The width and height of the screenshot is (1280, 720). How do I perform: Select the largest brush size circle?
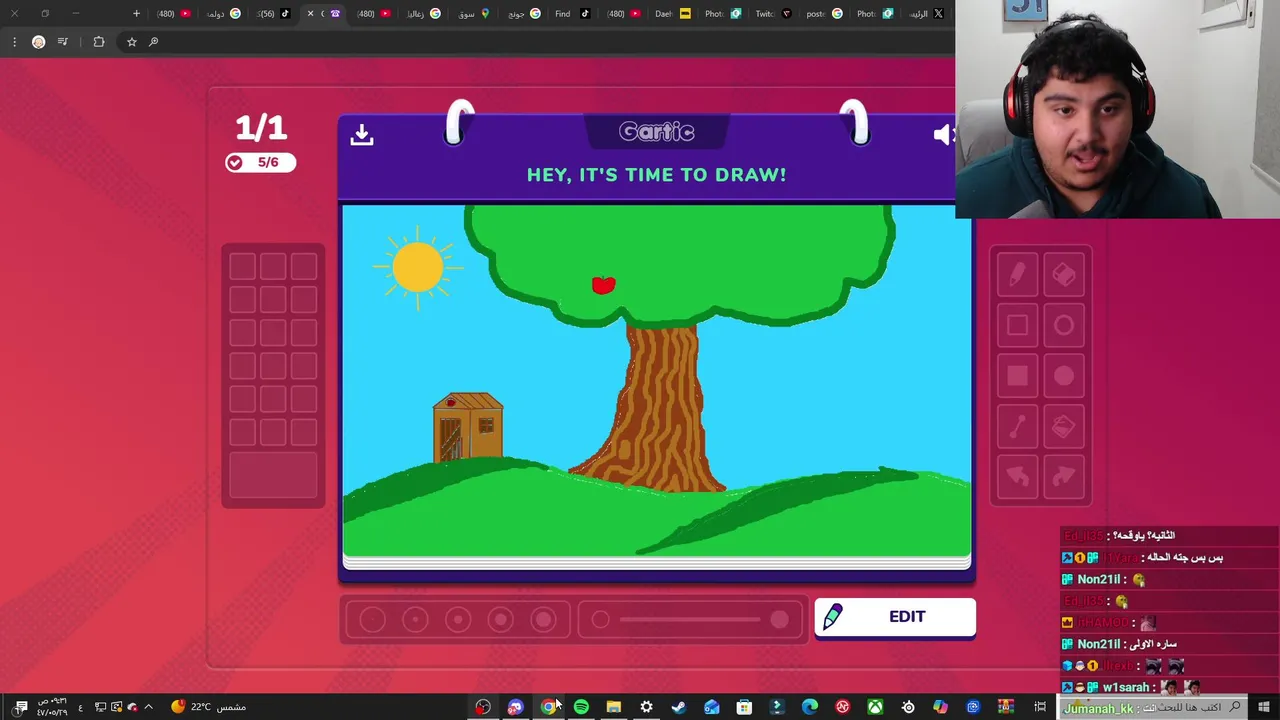tap(544, 620)
